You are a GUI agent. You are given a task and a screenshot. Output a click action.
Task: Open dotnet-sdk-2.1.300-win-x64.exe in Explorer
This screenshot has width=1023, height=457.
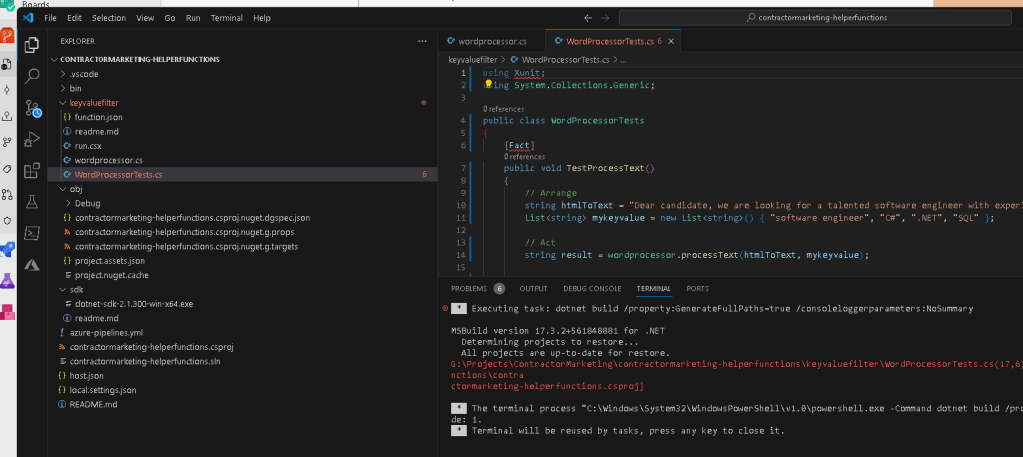click(x=134, y=304)
